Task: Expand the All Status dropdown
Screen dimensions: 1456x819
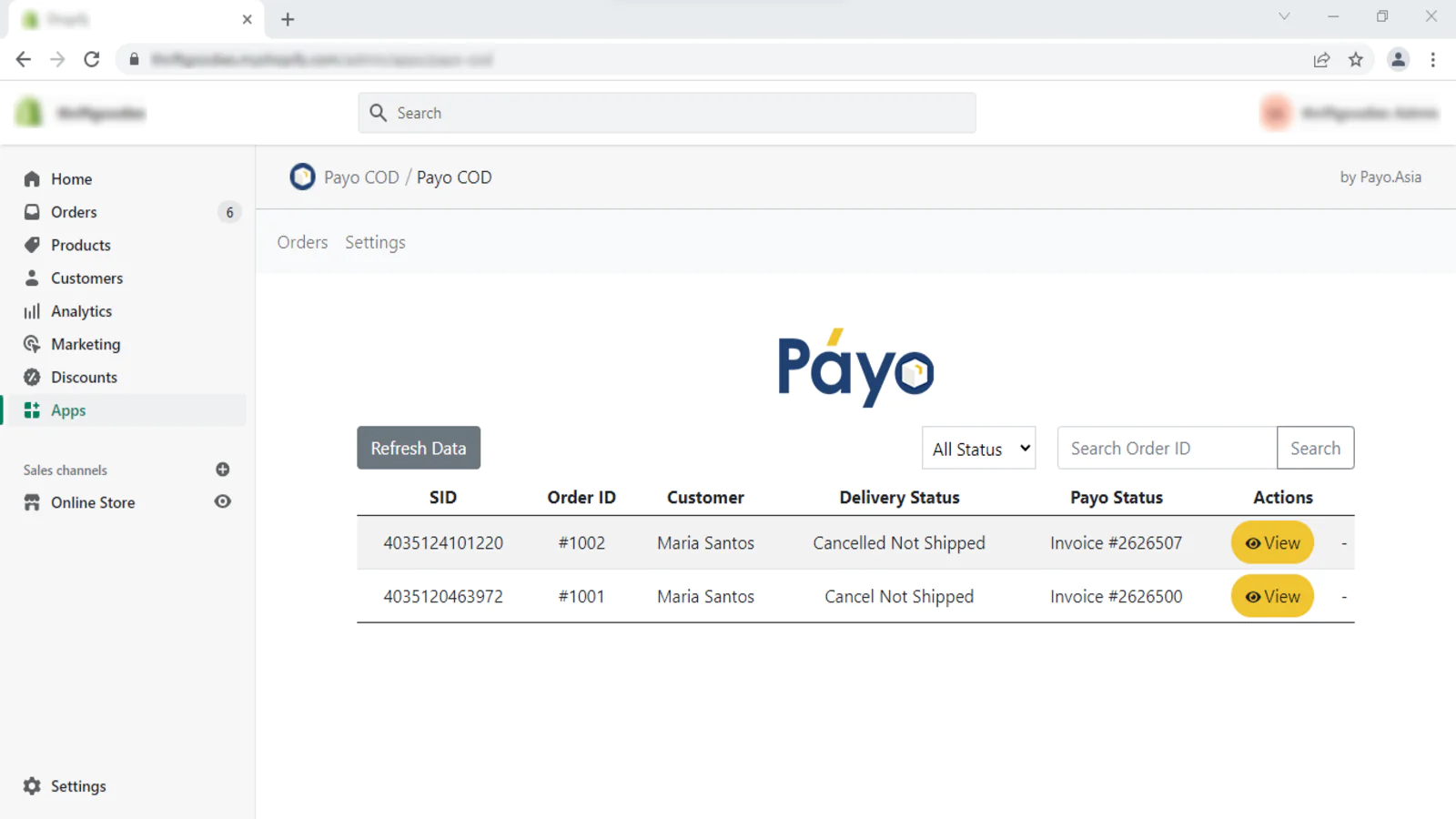Action: click(x=978, y=449)
